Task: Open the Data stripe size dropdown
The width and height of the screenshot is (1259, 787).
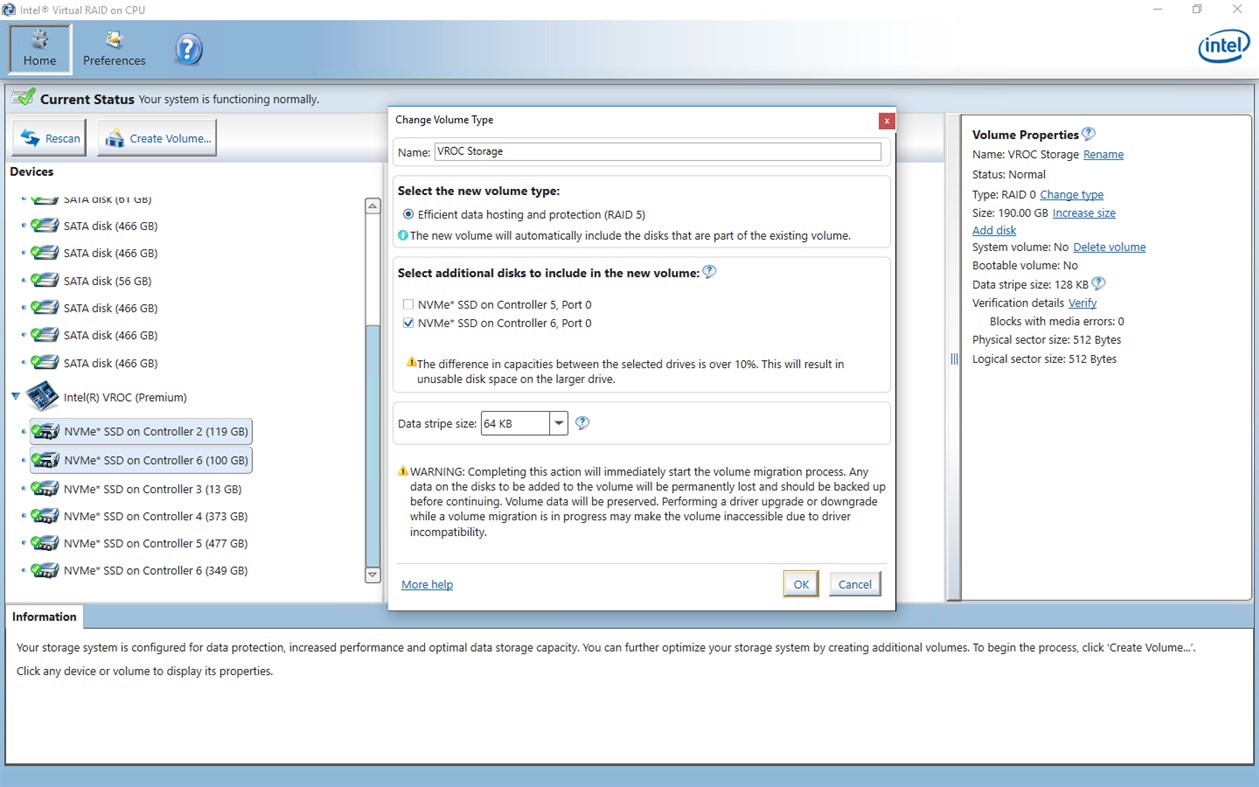Action: tap(558, 422)
